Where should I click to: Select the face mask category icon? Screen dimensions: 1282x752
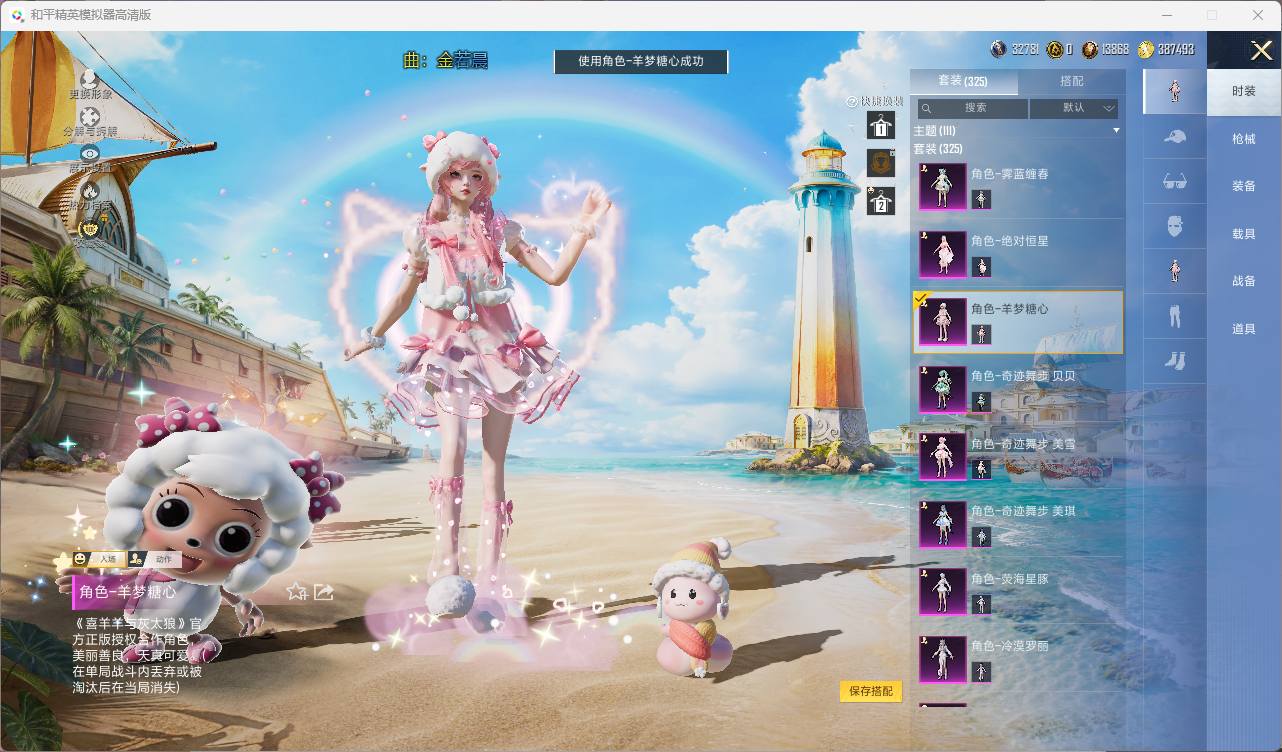pos(1175,226)
